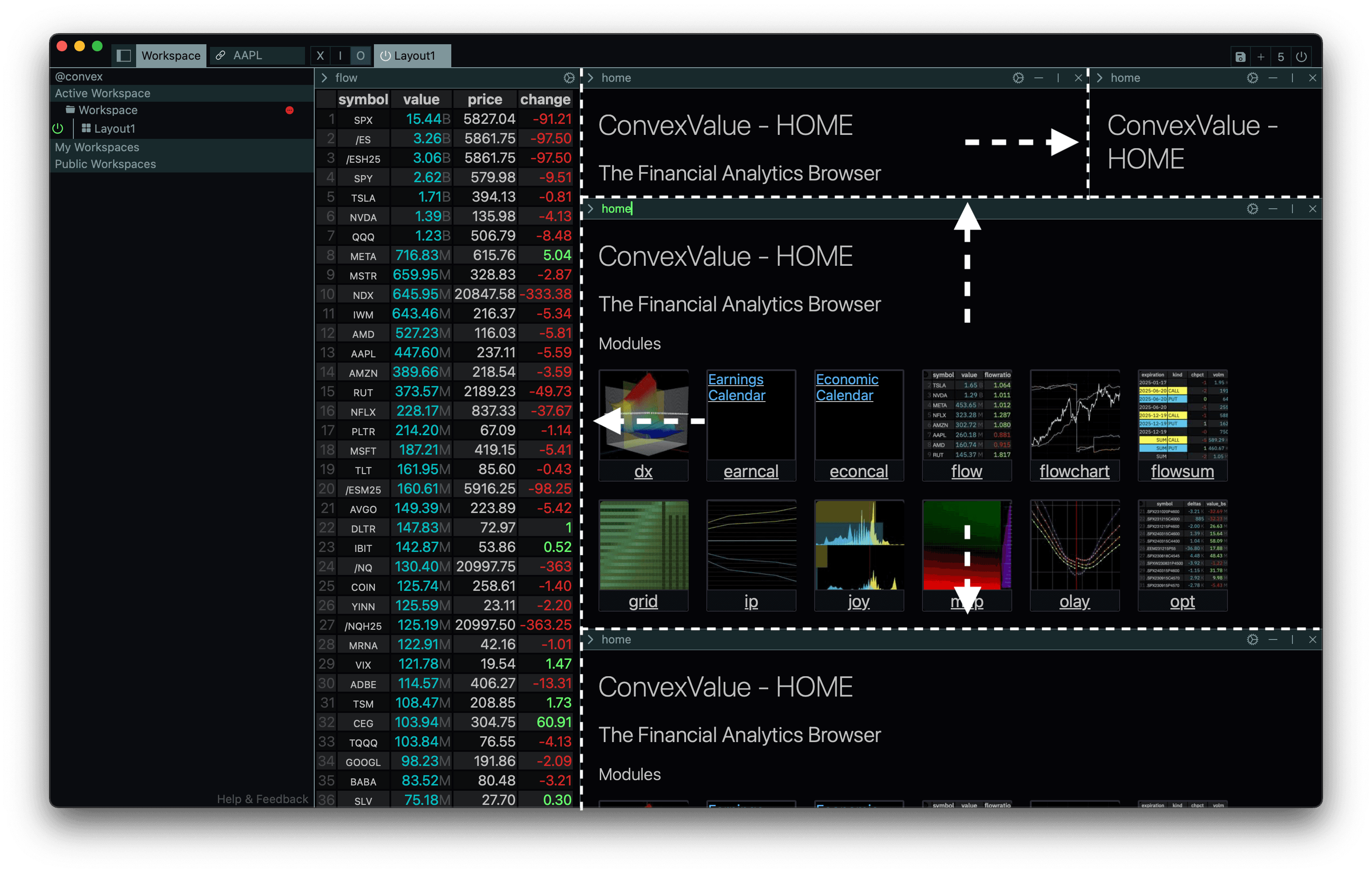Click the number 5 button in the toolbar
Screen dimensions: 1372x873
click(x=1281, y=57)
